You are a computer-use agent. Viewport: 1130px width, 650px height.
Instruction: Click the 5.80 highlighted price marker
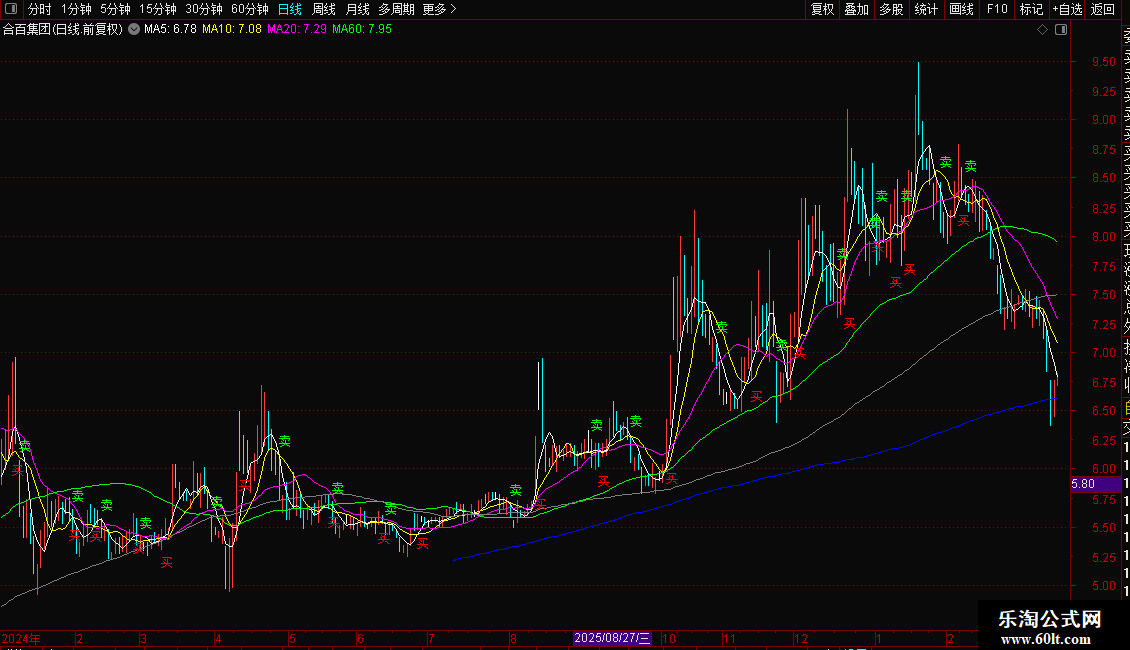tap(1095, 484)
